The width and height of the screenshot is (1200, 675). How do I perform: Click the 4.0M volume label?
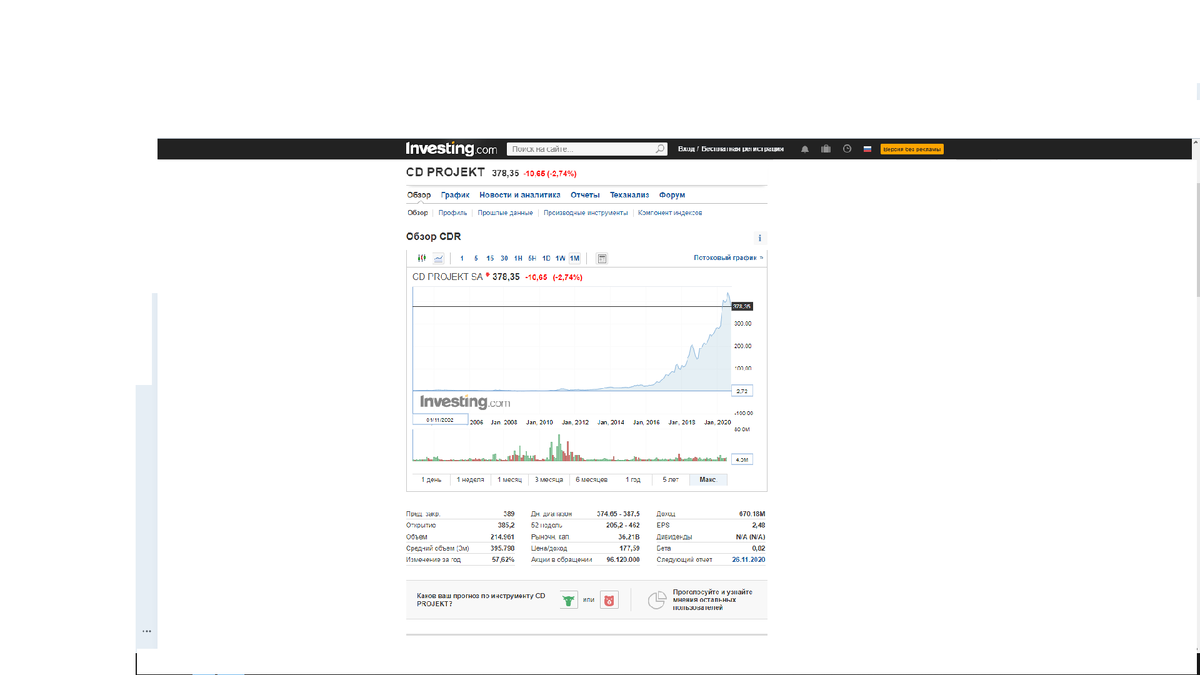pos(742,459)
